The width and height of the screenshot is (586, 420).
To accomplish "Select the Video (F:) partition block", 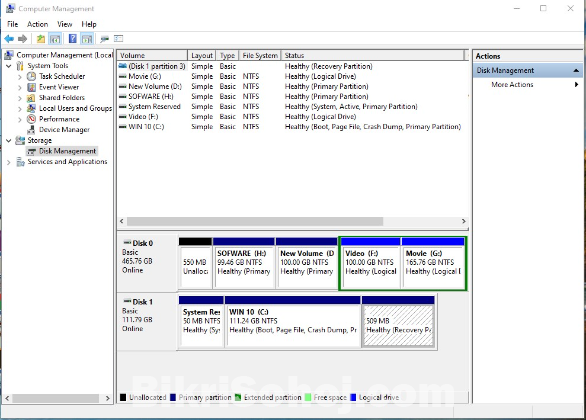I will point(371,263).
